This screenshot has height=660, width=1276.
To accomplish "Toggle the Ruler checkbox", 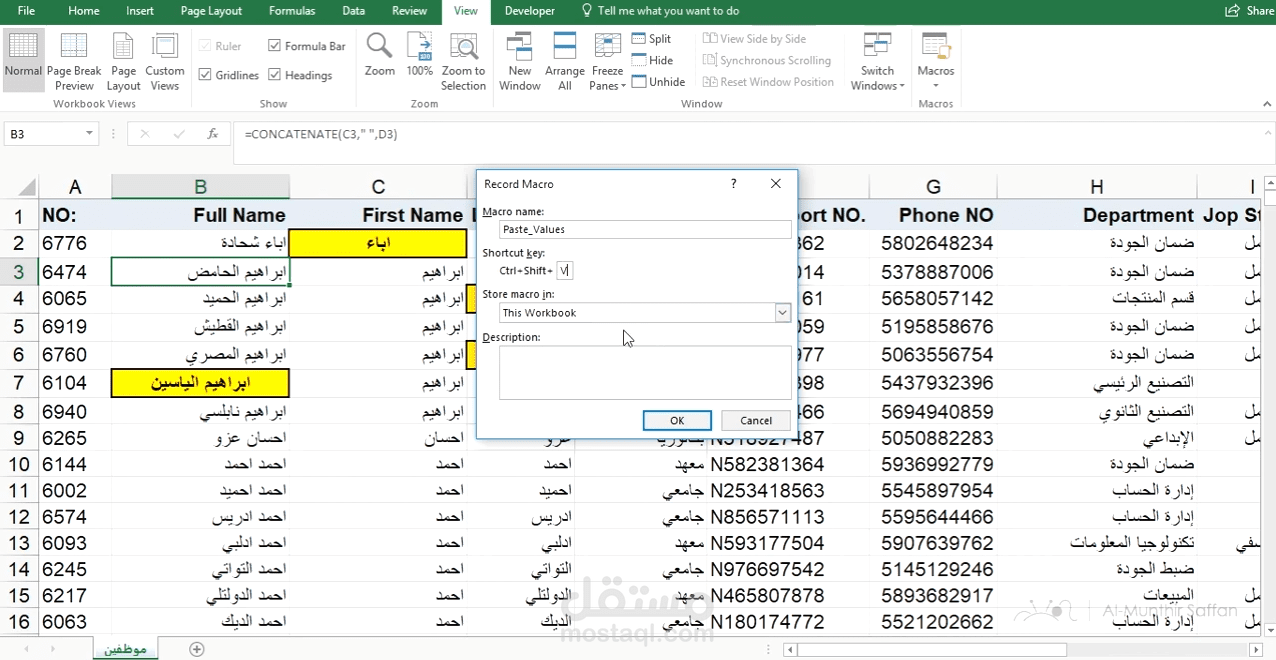I will pyautogui.click(x=205, y=46).
